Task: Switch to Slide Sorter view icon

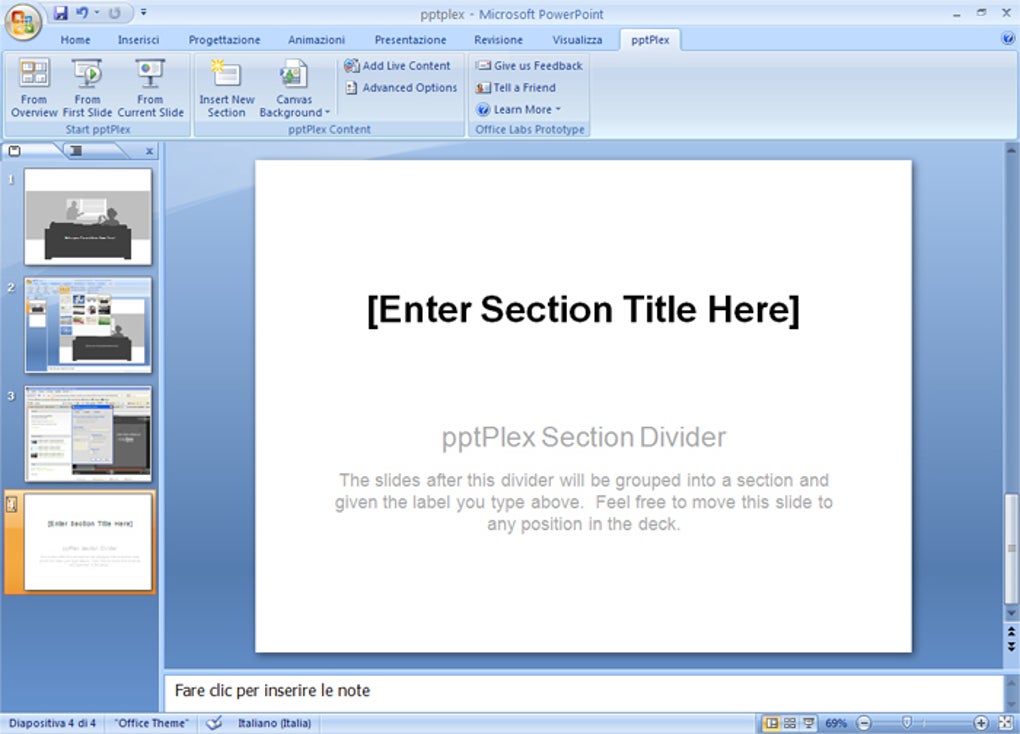Action: click(790, 723)
